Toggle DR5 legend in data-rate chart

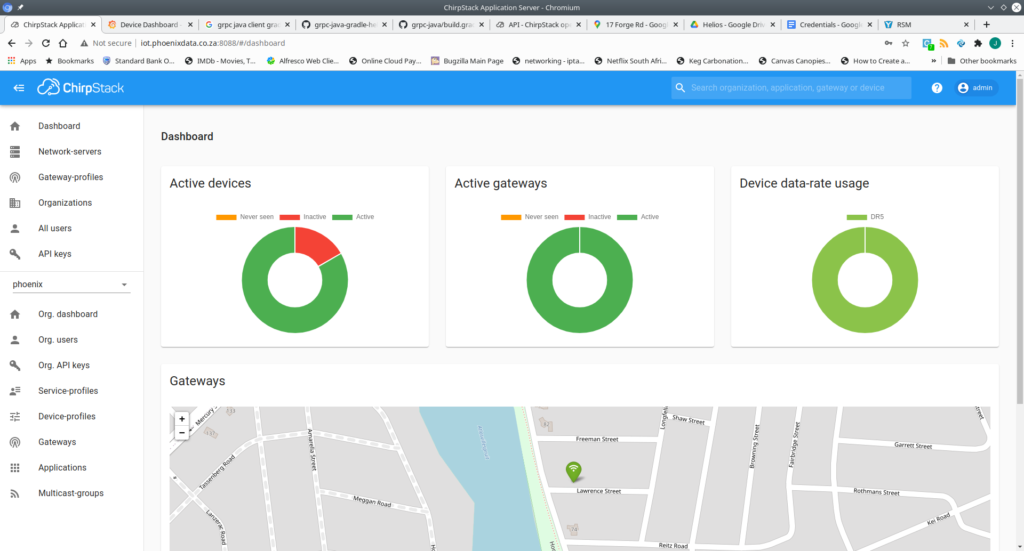[865, 217]
